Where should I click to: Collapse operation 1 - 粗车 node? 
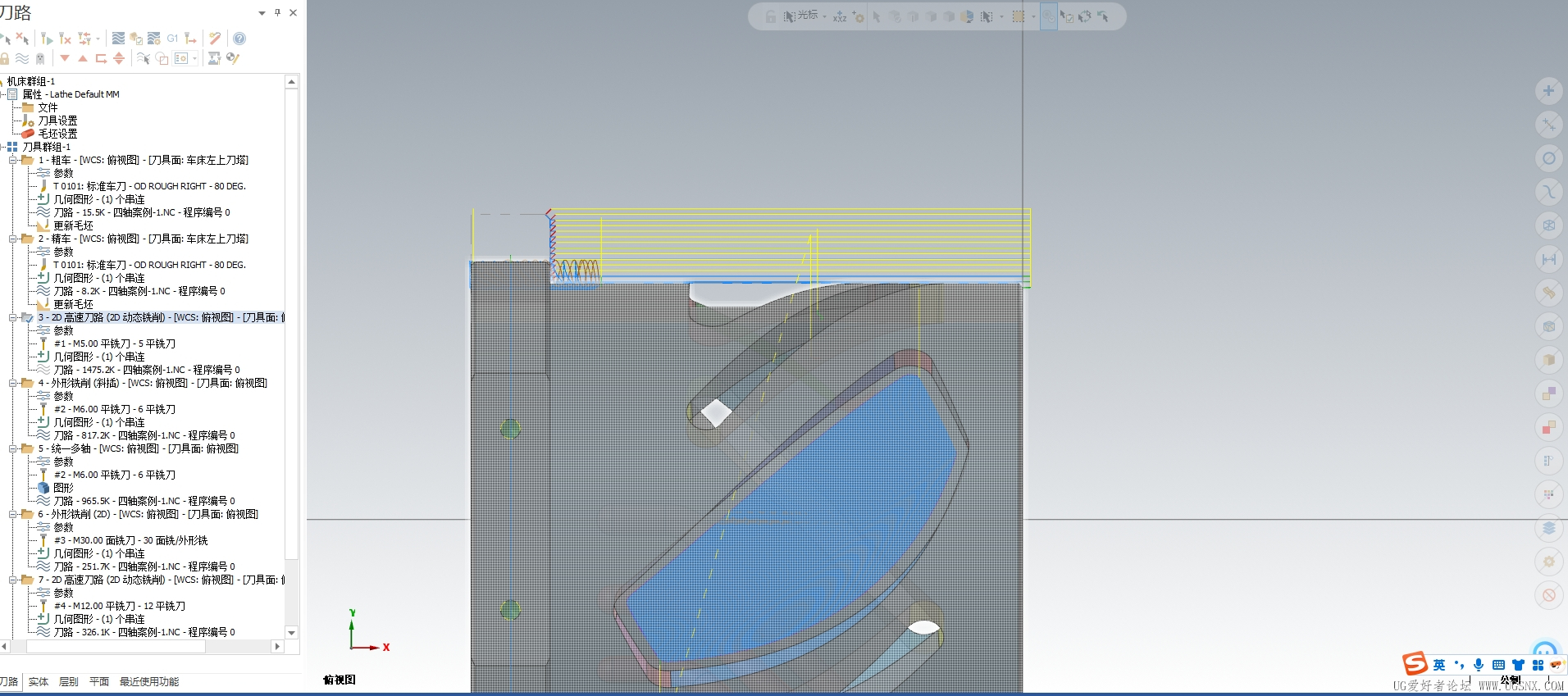[12, 160]
